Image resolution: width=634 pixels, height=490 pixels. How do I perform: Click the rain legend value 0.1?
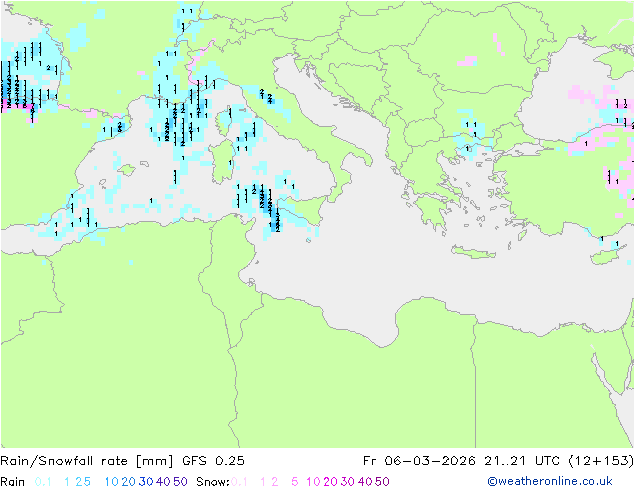(43, 482)
